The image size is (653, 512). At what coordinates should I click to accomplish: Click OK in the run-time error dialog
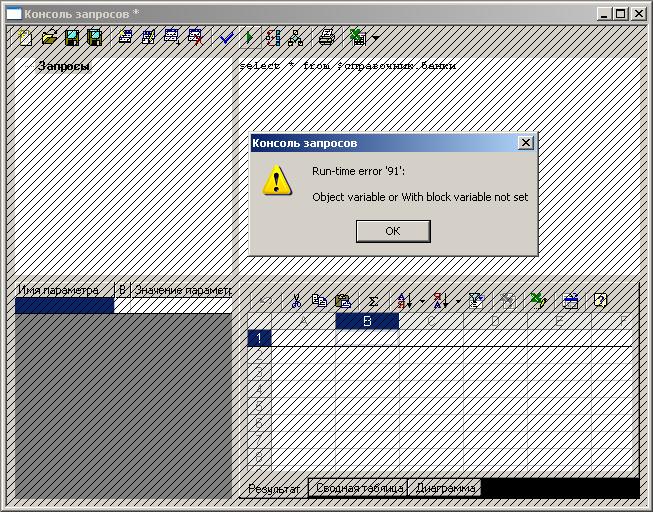coord(393,231)
